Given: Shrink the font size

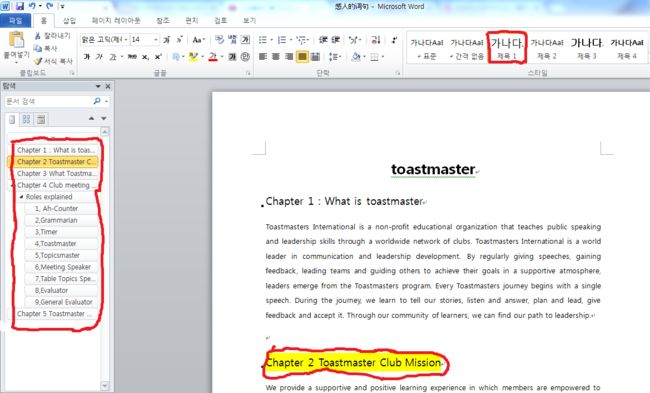Looking at the screenshot, I should tap(179, 40).
